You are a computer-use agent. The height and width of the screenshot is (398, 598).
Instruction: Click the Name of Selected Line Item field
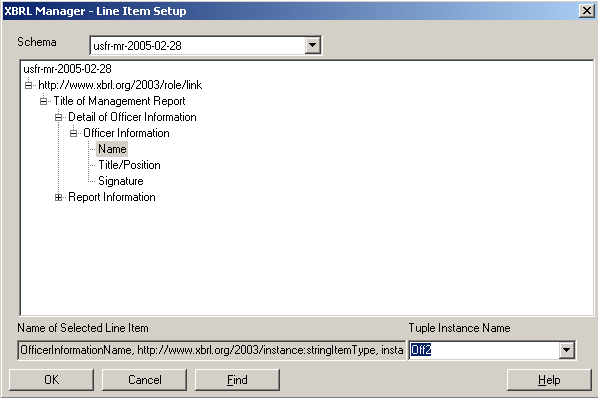coord(211,350)
